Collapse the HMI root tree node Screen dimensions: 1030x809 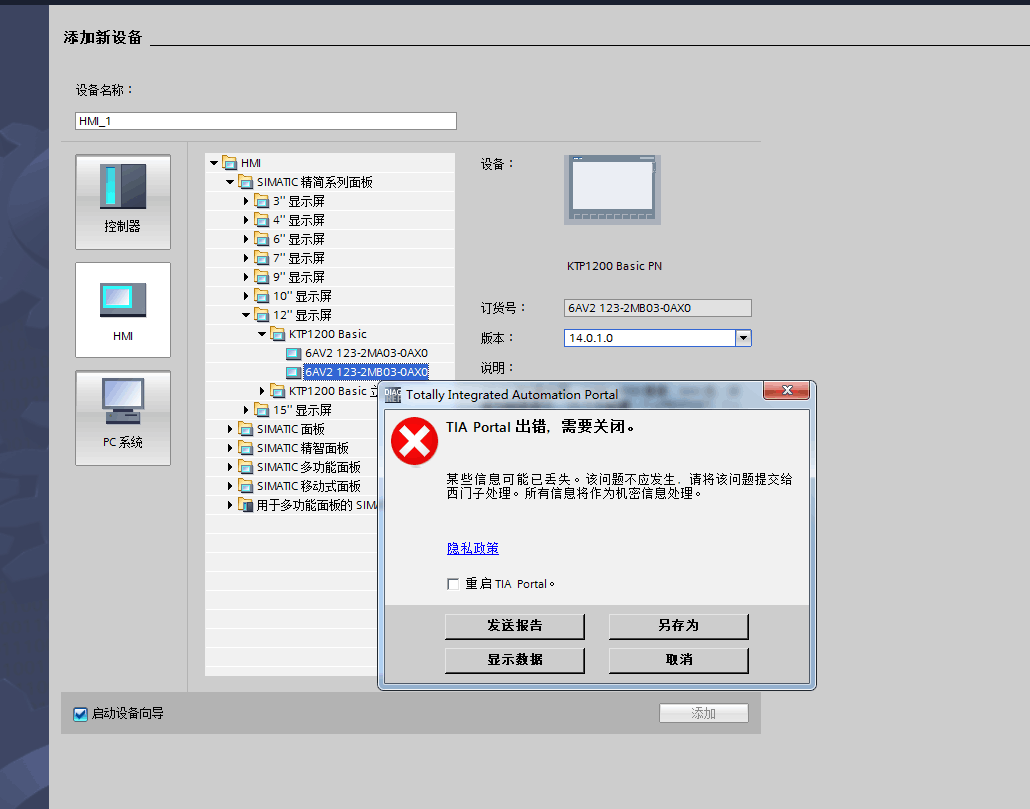pos(214,163)
